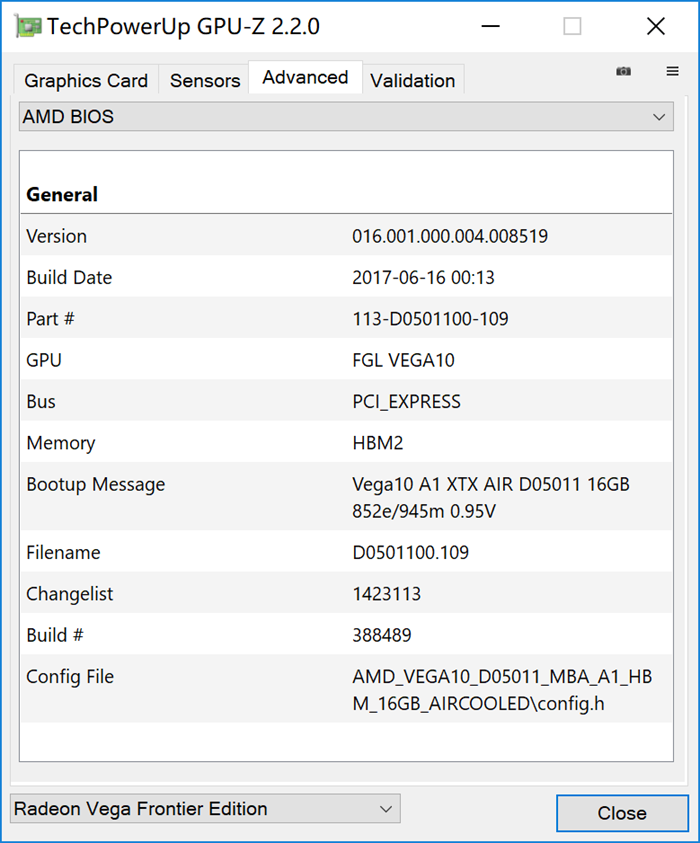Click the Part # value 113-D0501100-109
This screenshot has width=700, height=843.
pyautogui.click(x=430, y=319)
